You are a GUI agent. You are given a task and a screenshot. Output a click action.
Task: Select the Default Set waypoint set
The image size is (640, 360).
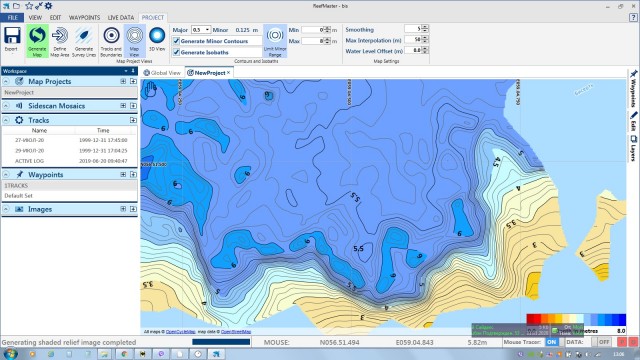pyautogui.click(x=70, y=196)
